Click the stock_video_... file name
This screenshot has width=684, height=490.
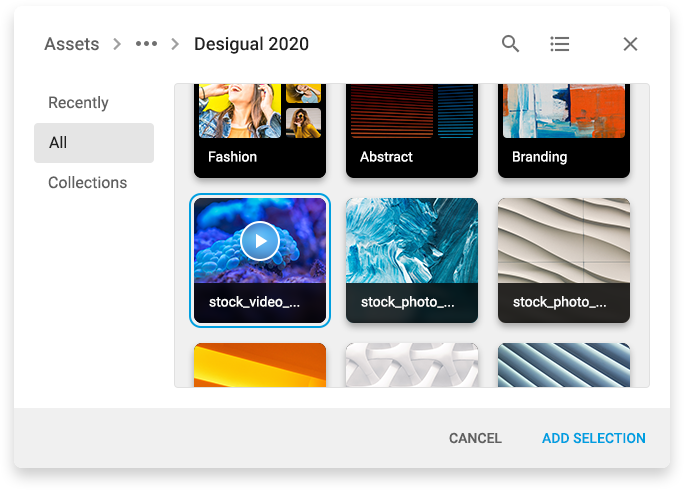254,302
